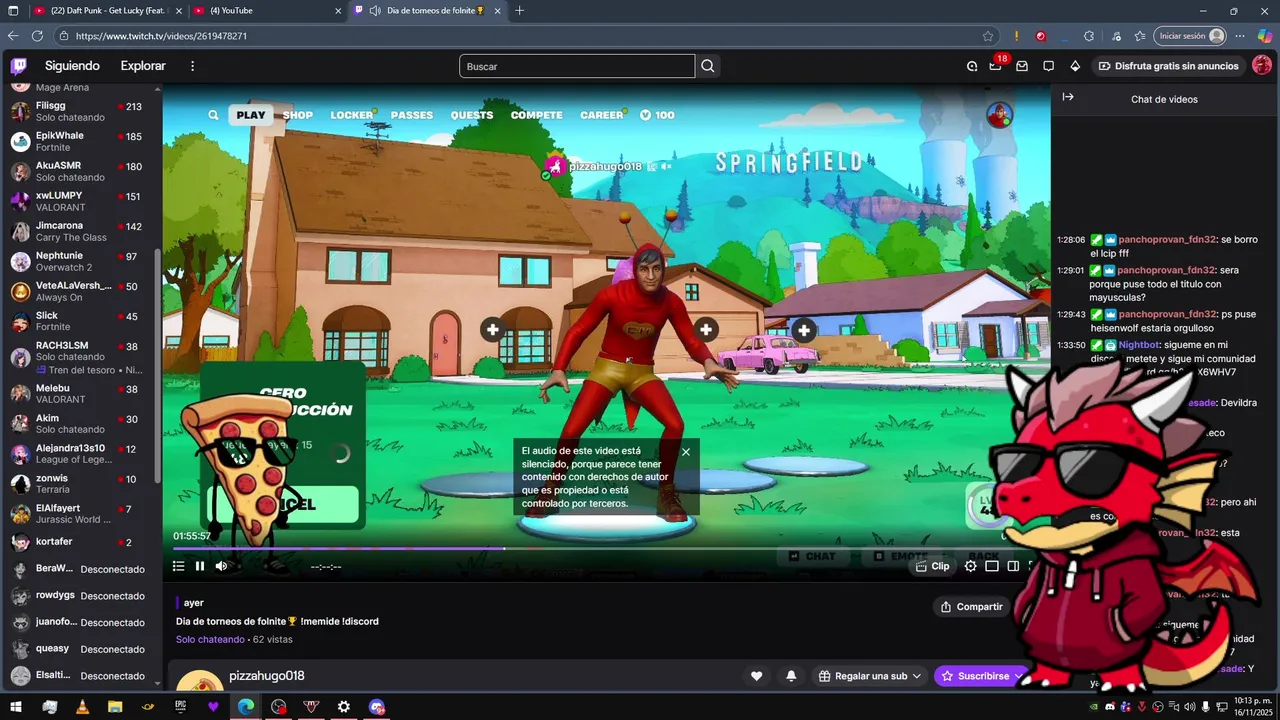
Task: Switch to Daft Punk Get Lucky browser tab
Action: point(106,11)
